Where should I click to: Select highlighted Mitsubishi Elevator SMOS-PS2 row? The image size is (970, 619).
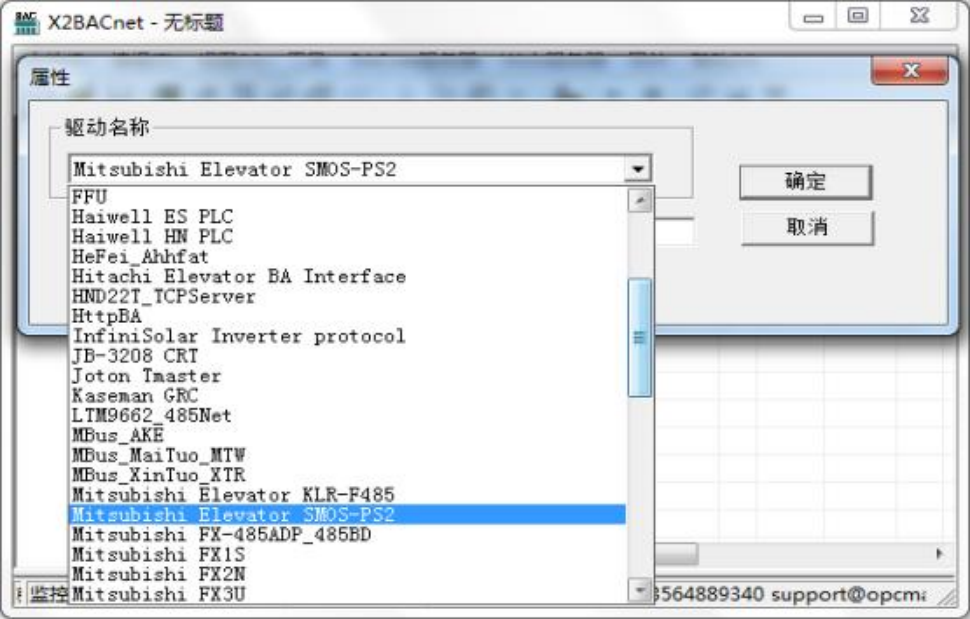tap(347, 514)
